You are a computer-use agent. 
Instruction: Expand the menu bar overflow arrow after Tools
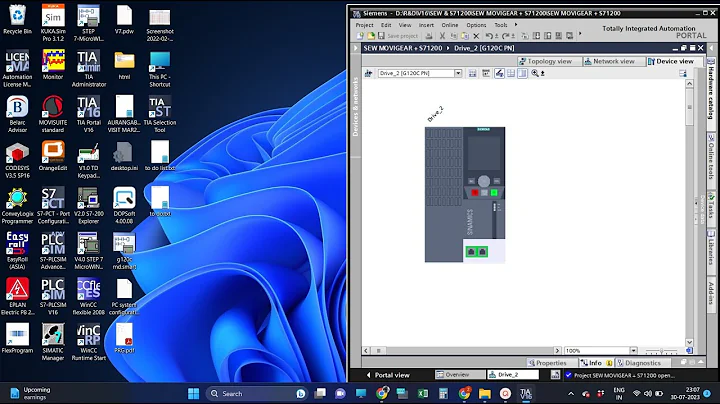[516, 25]
